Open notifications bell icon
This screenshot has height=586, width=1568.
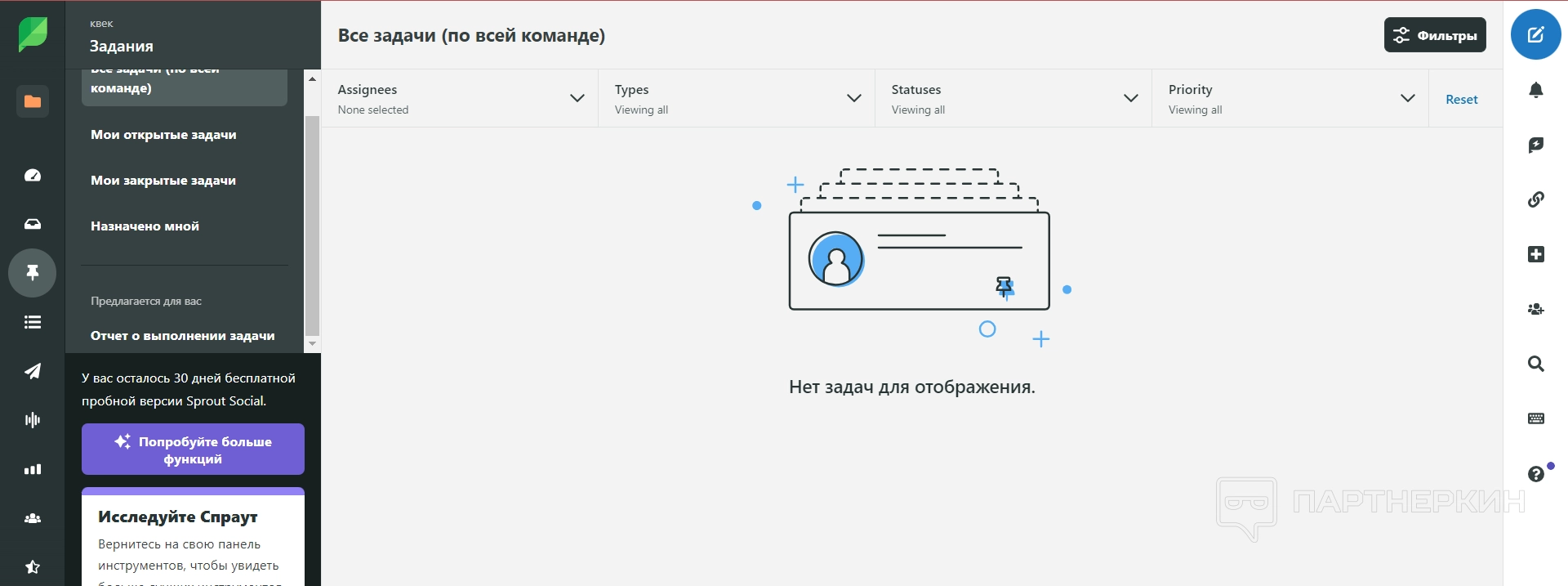(x=1535, y=90)
